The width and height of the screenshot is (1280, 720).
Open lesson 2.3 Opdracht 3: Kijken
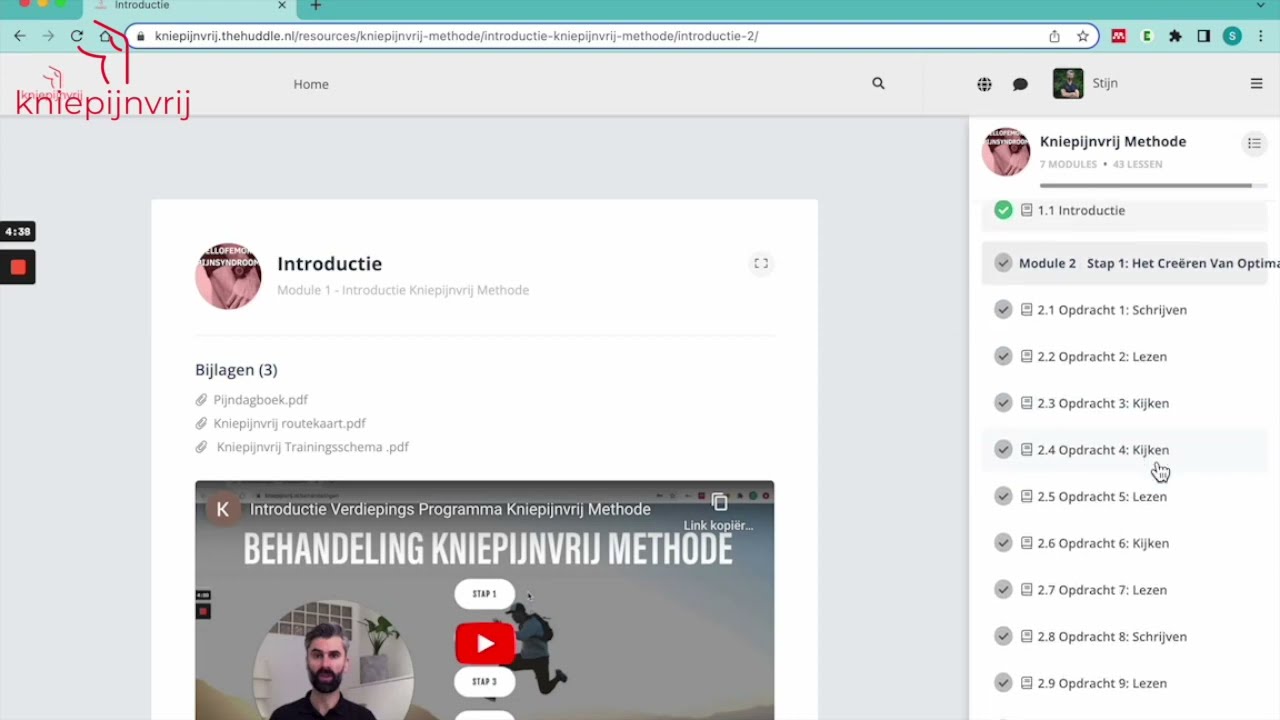1103,403
